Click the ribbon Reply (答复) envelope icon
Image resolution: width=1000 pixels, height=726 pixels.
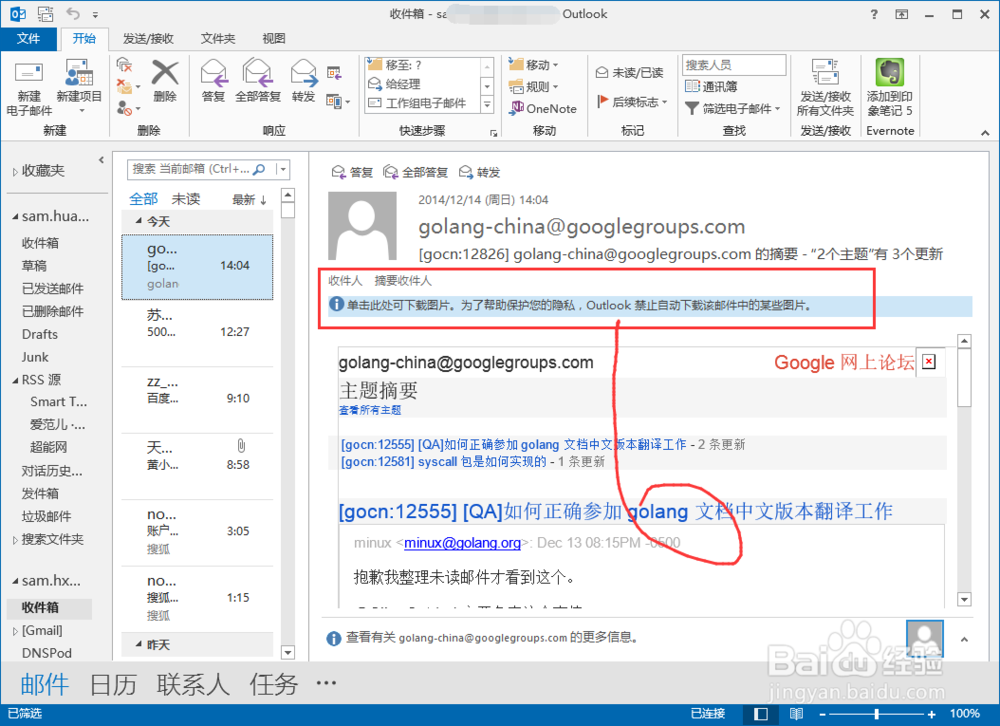point(214,73)
